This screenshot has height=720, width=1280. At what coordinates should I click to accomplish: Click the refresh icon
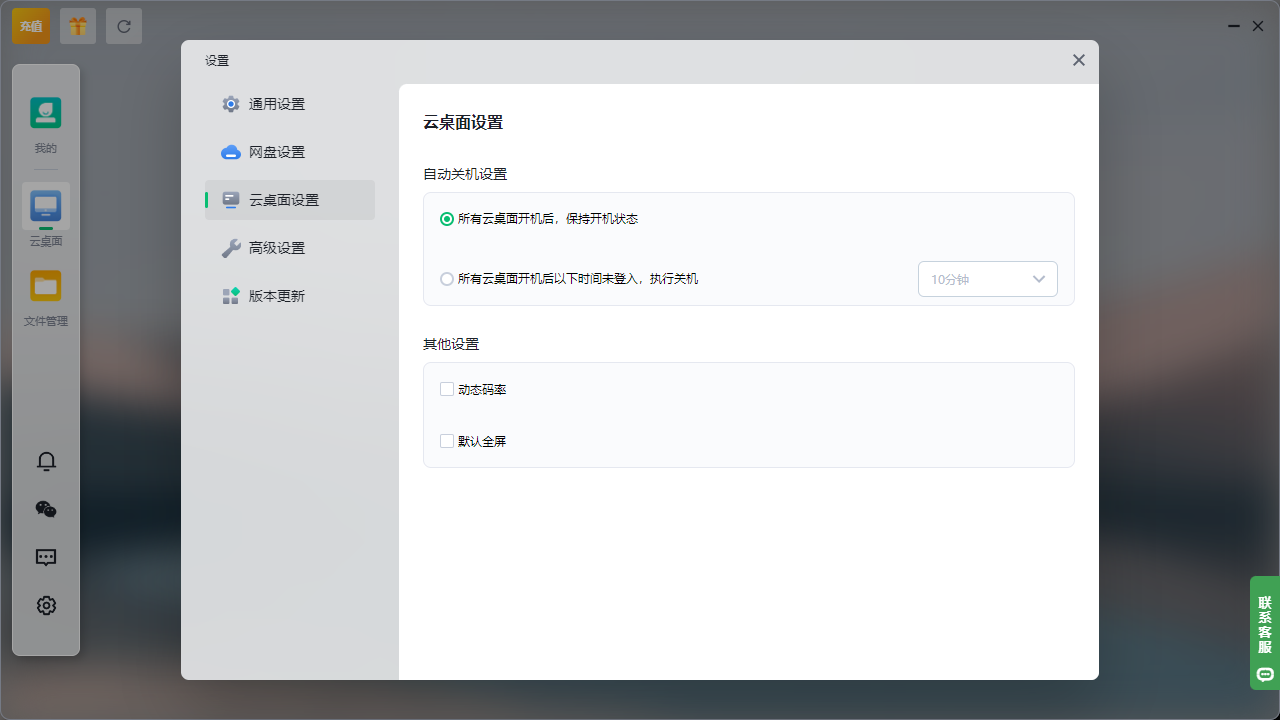[x=124, y=26]
